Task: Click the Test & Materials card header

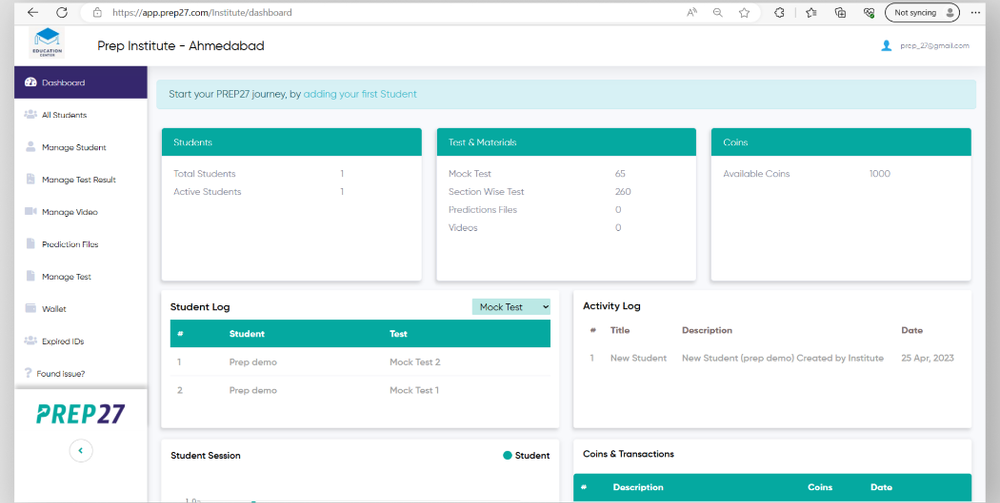Action: pyautogui.click(x=566, y=142)
